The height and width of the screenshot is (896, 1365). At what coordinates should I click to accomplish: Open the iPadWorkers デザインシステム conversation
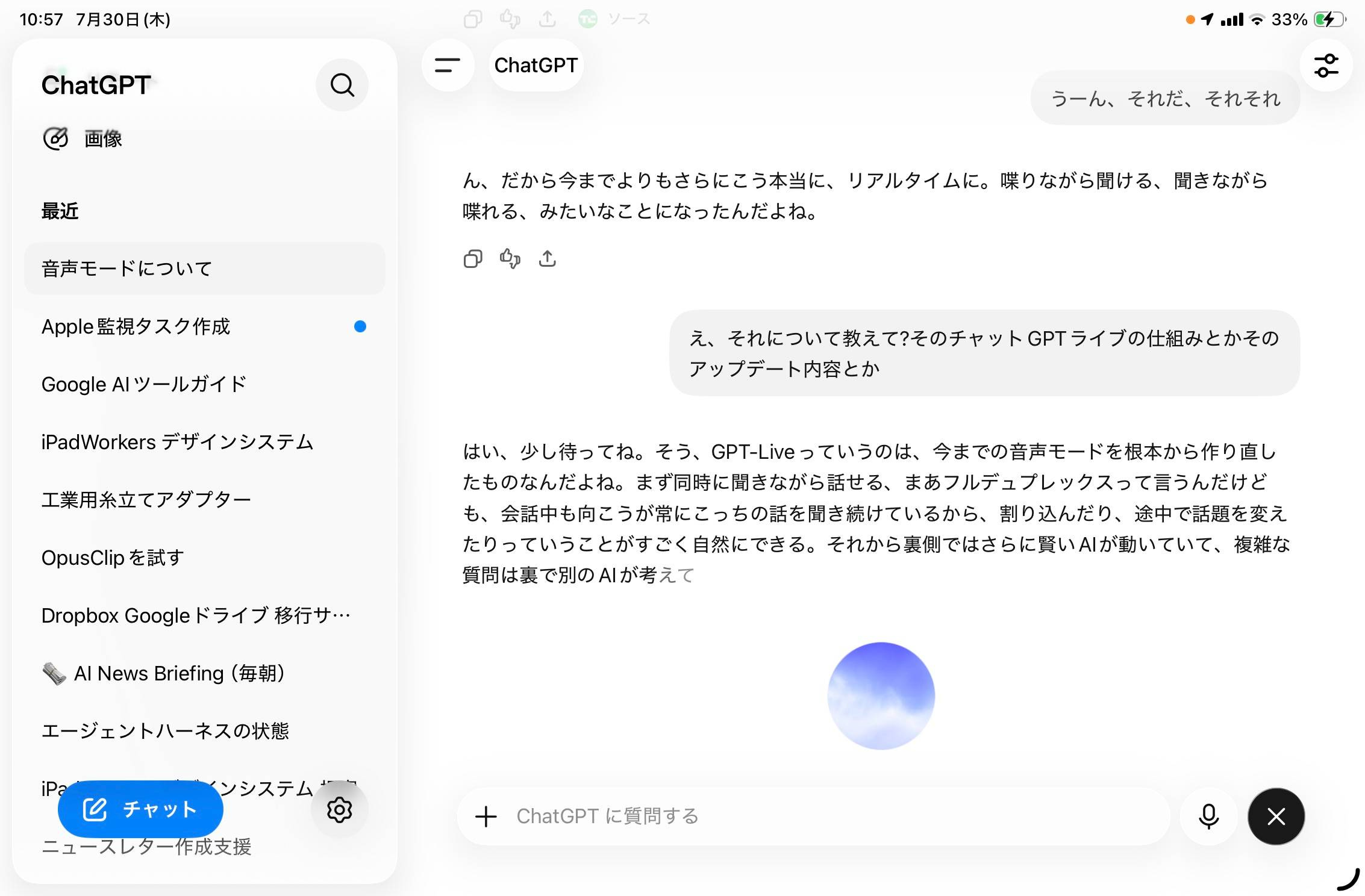coord(204,442)
